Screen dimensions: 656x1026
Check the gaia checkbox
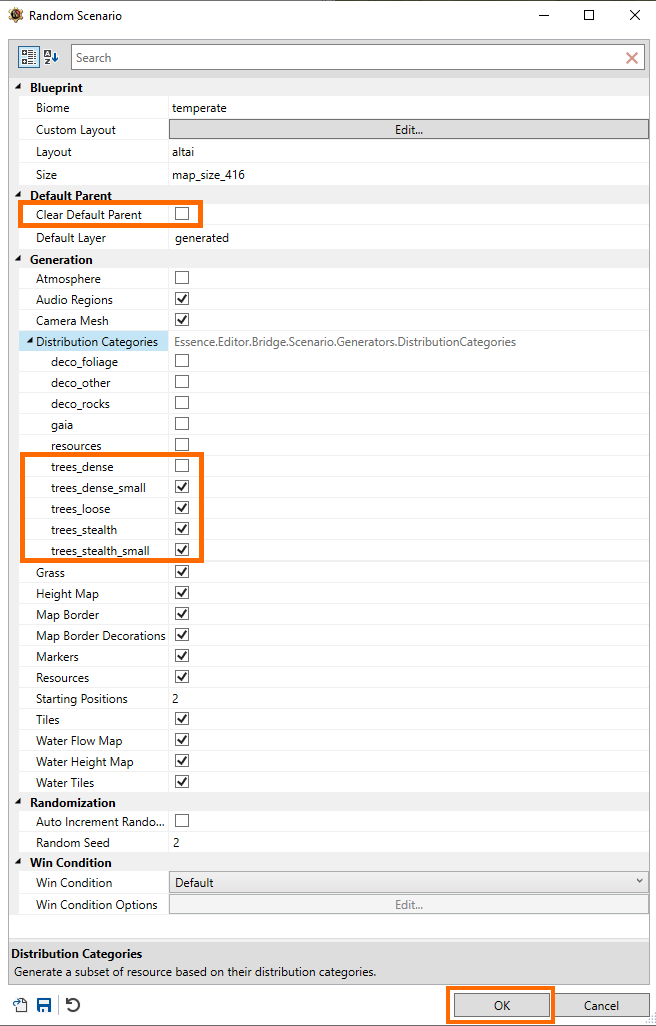click(x=182, y=423)
